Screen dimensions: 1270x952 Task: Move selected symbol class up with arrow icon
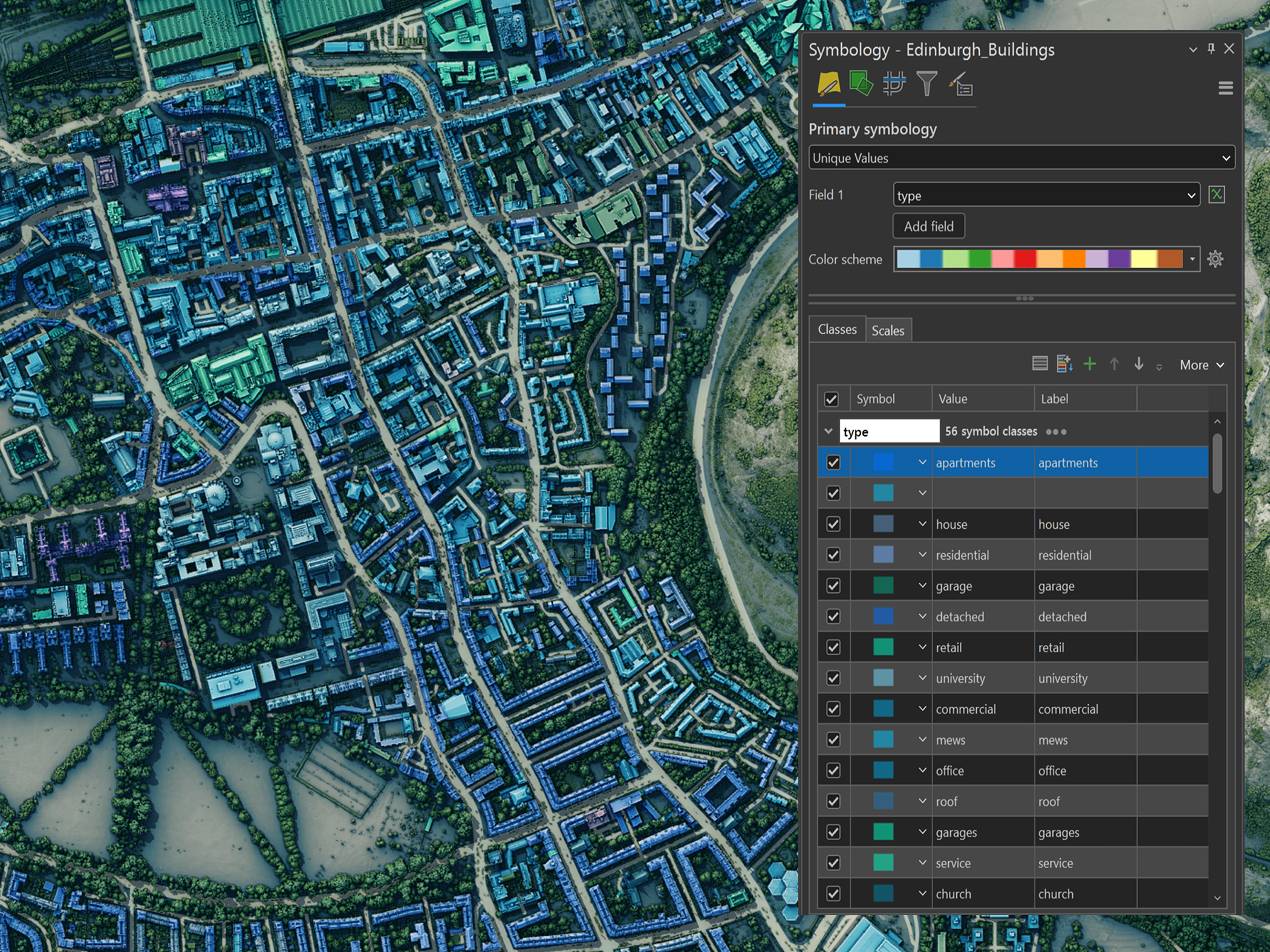click(1114, 364)
